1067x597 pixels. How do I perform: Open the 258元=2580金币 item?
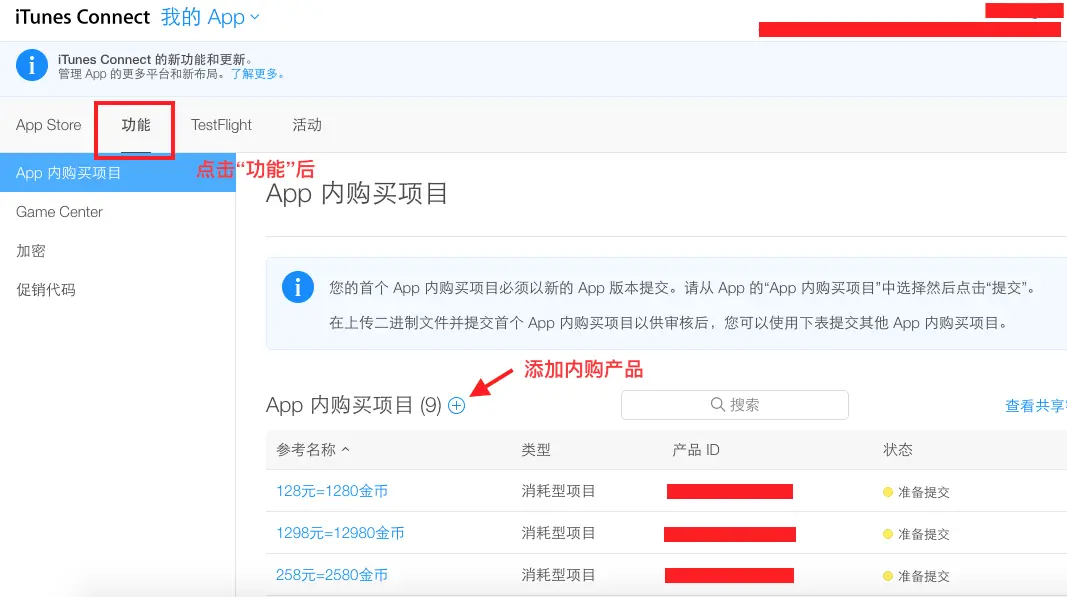331,575
